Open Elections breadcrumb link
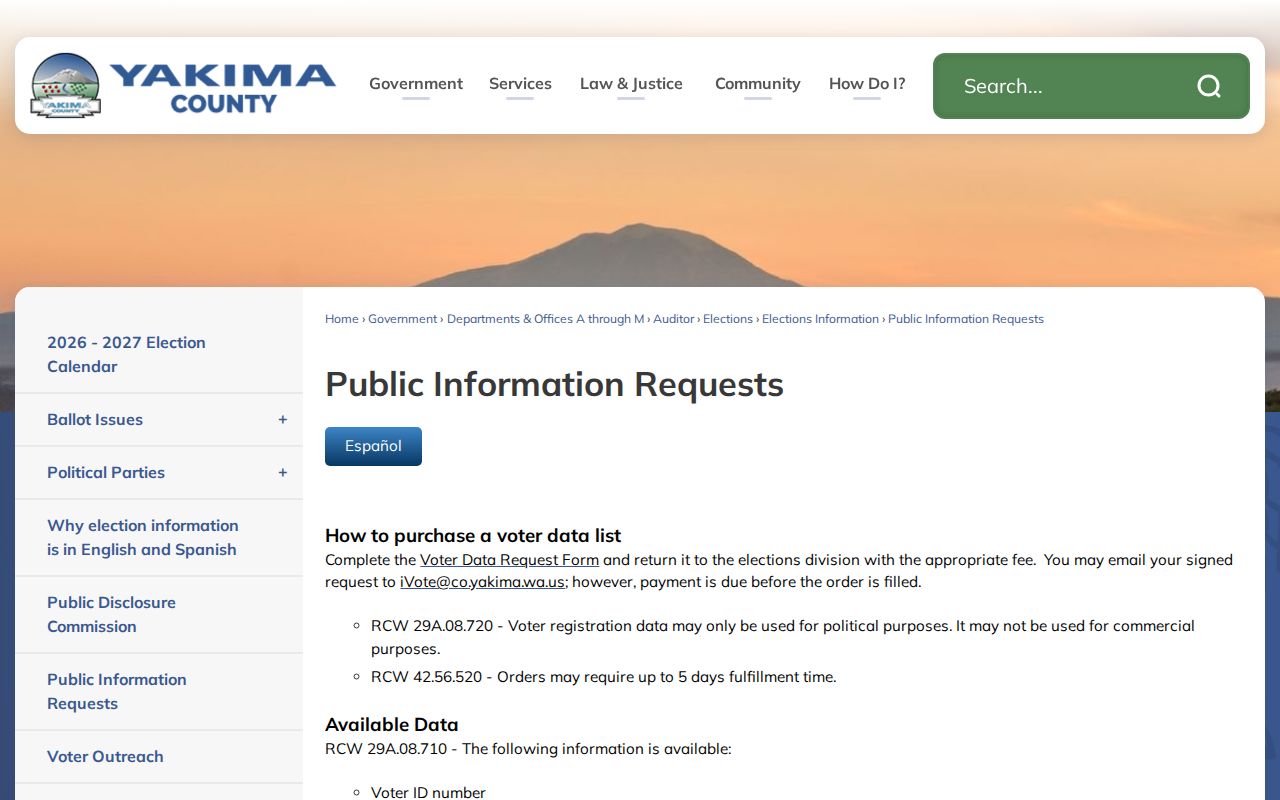1280x800 pixels. pos(728,319)
